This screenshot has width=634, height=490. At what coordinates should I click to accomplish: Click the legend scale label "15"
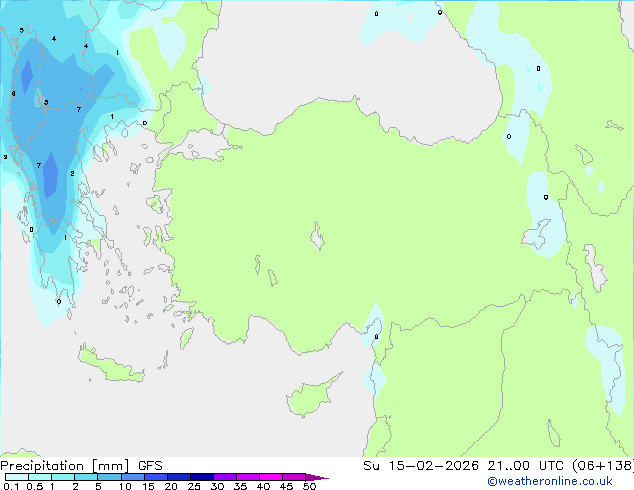[148, 486]
